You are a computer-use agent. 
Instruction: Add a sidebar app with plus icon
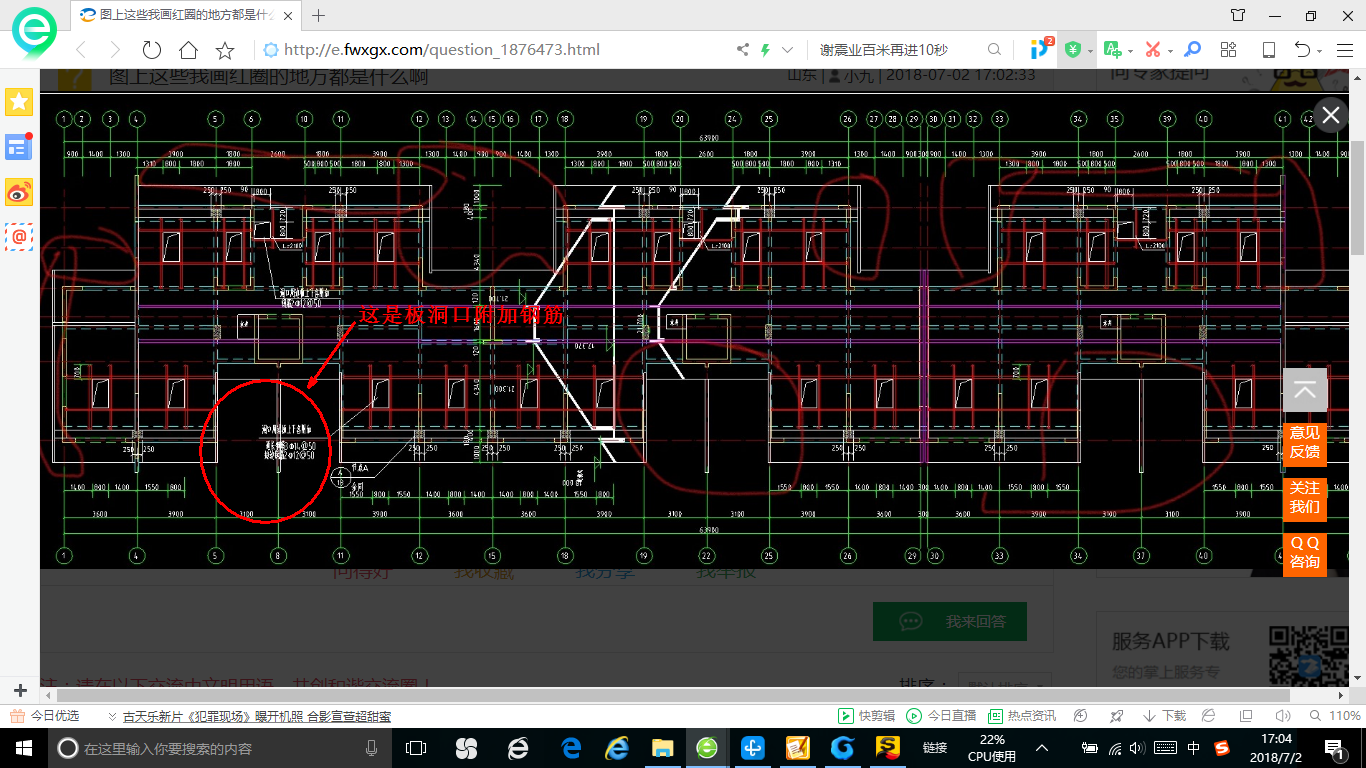coord(19,690)
